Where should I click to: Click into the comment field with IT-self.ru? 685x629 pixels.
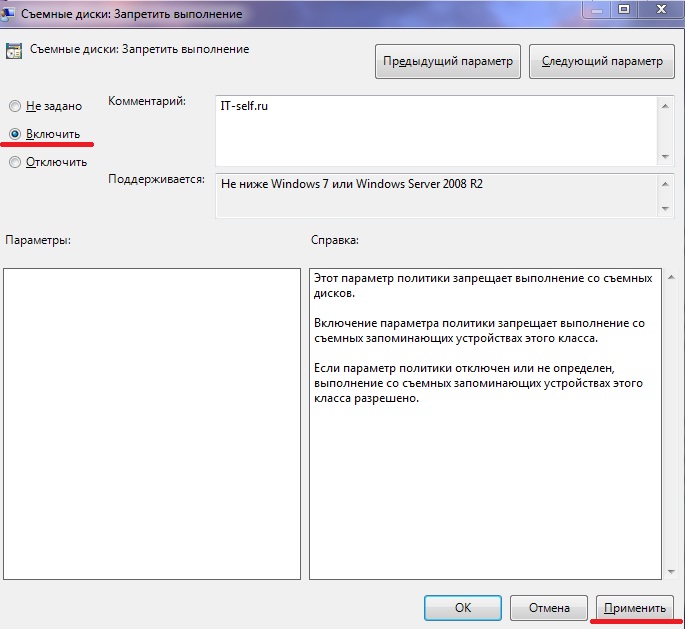[436, 131]
